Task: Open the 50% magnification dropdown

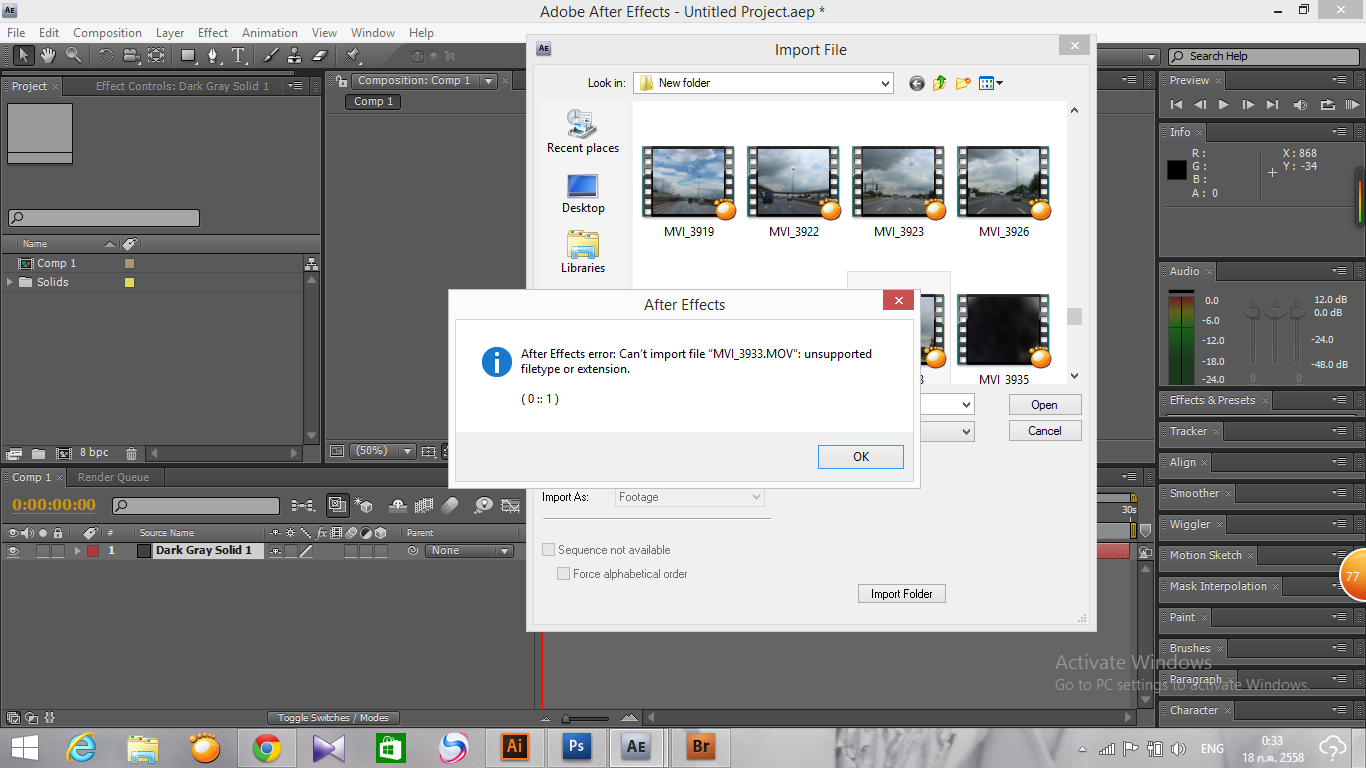Action: (381, 451)
